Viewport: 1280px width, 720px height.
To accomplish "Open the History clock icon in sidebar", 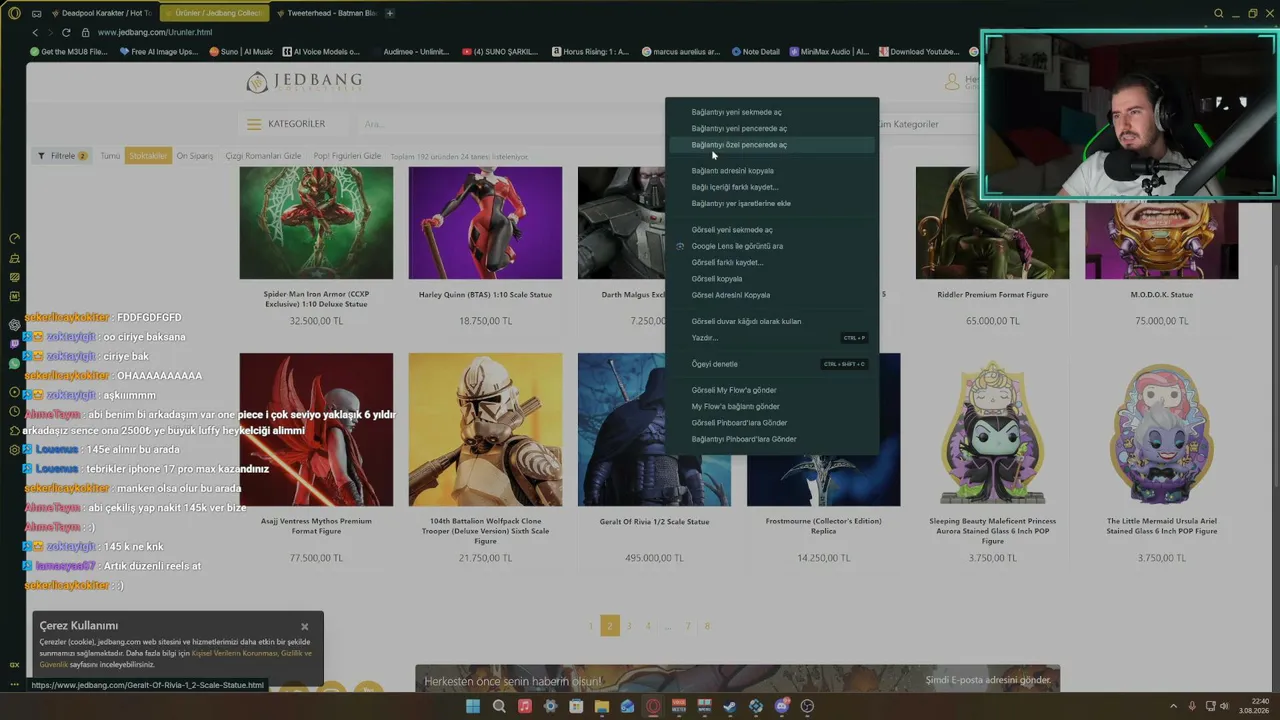I will (14, 411).
